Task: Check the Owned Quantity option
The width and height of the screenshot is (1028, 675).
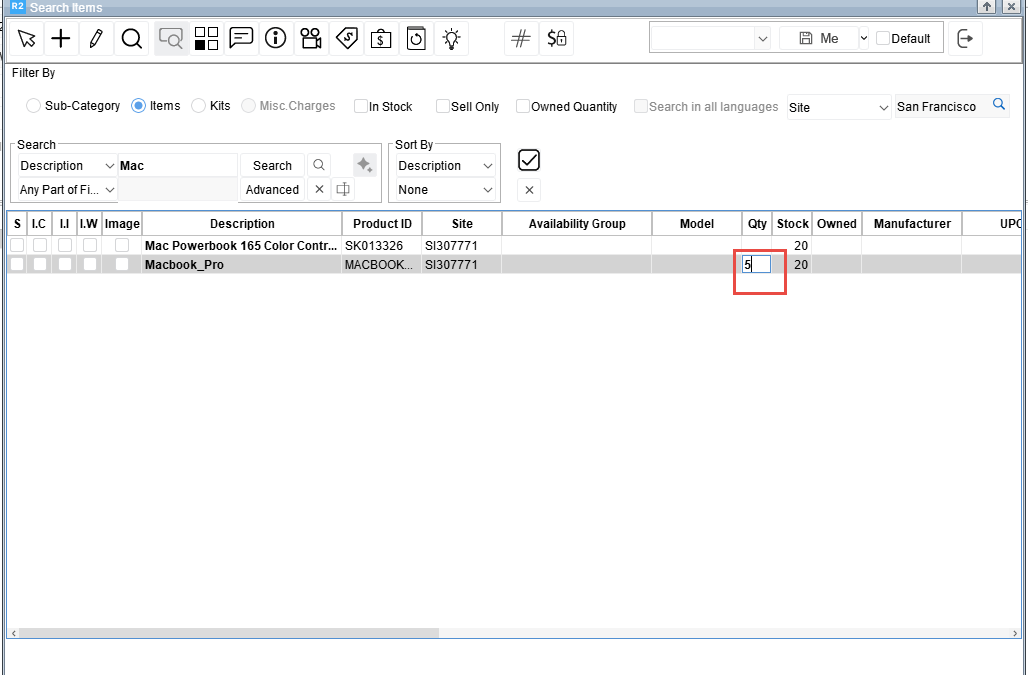Action: pyautogui.click(x=523, y=107)
